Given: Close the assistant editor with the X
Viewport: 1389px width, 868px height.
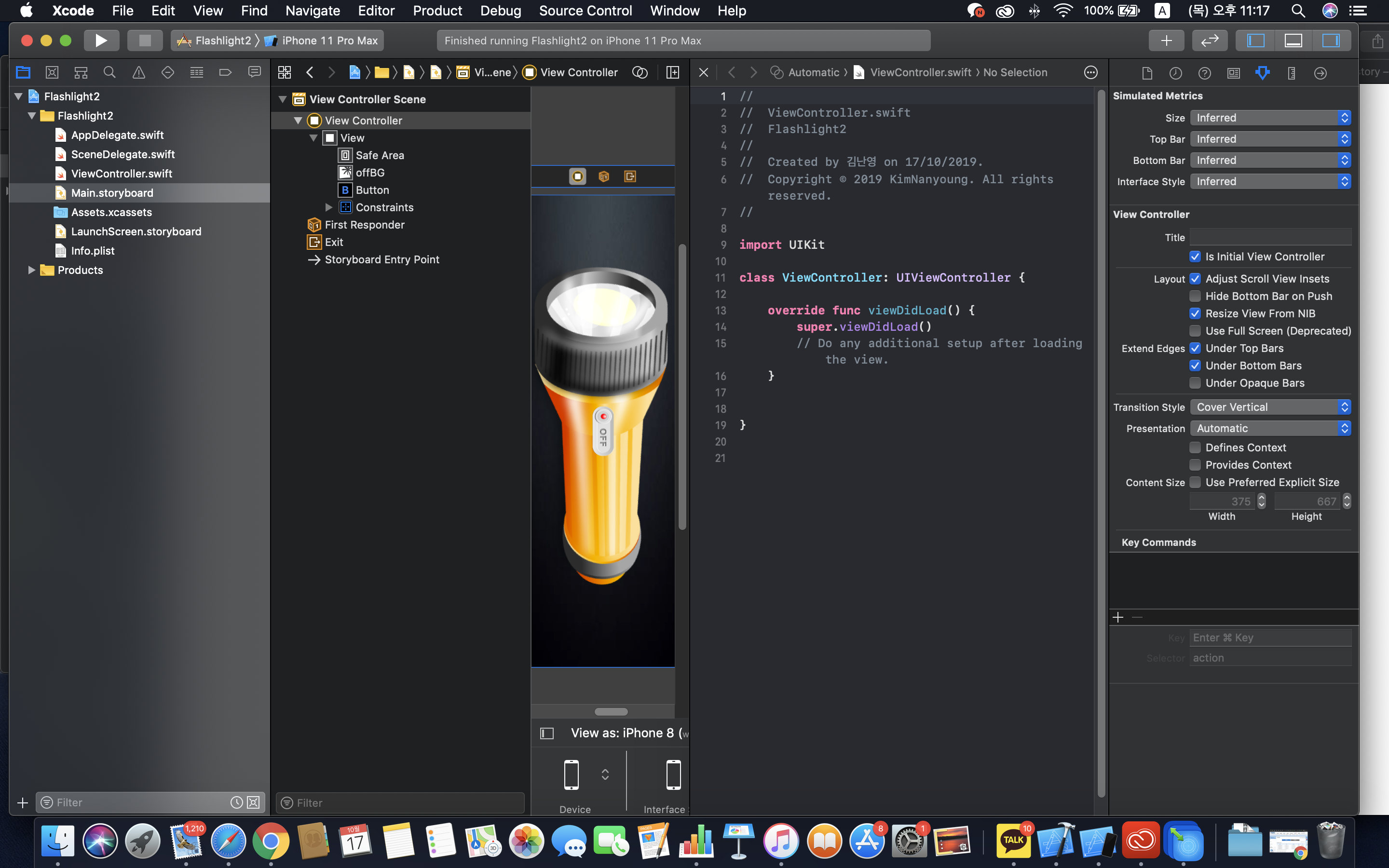Looking at the screenshot, I should pos(703,72).
